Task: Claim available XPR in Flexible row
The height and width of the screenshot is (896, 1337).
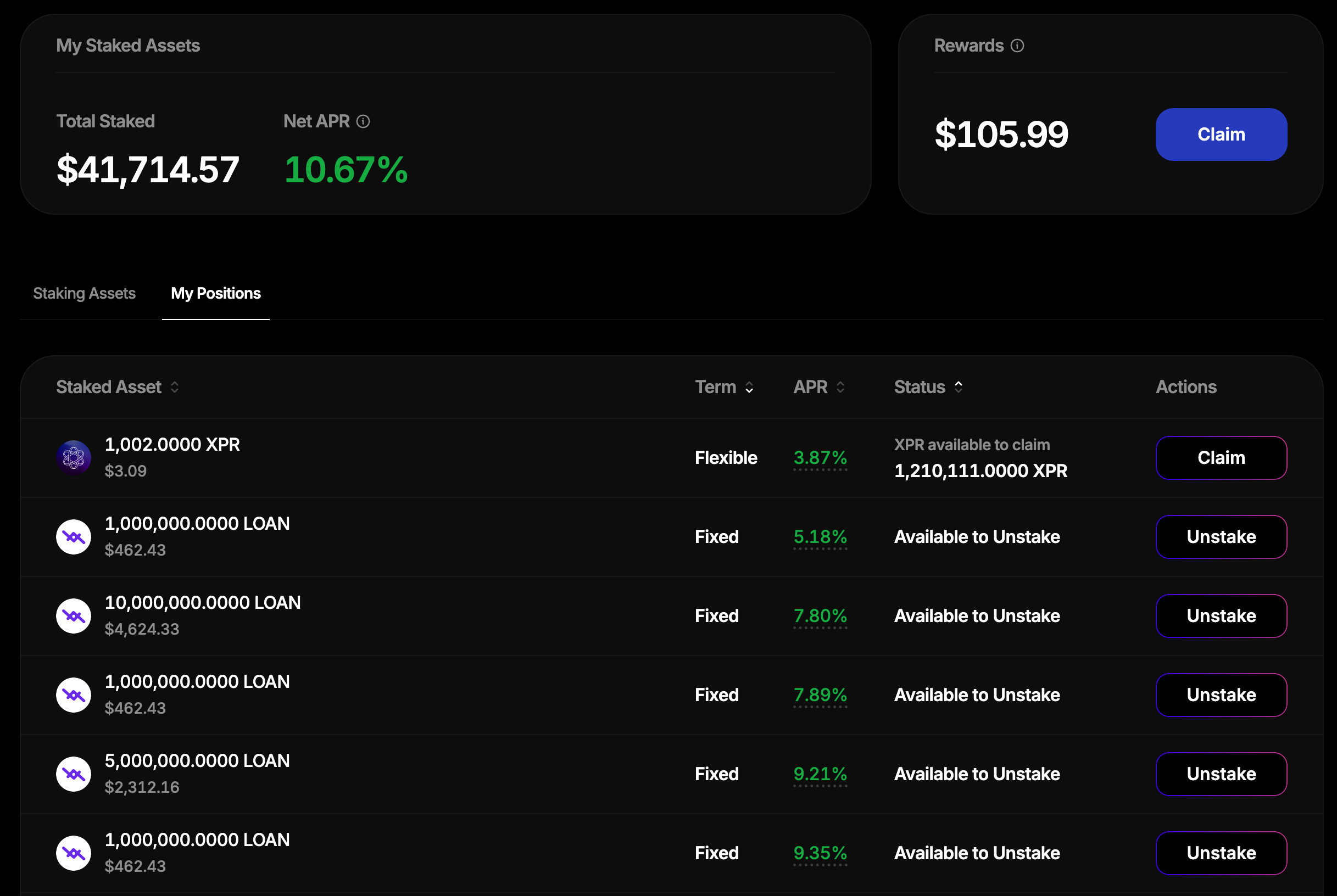Action: pyautogui.click(x=1221, y=458)
